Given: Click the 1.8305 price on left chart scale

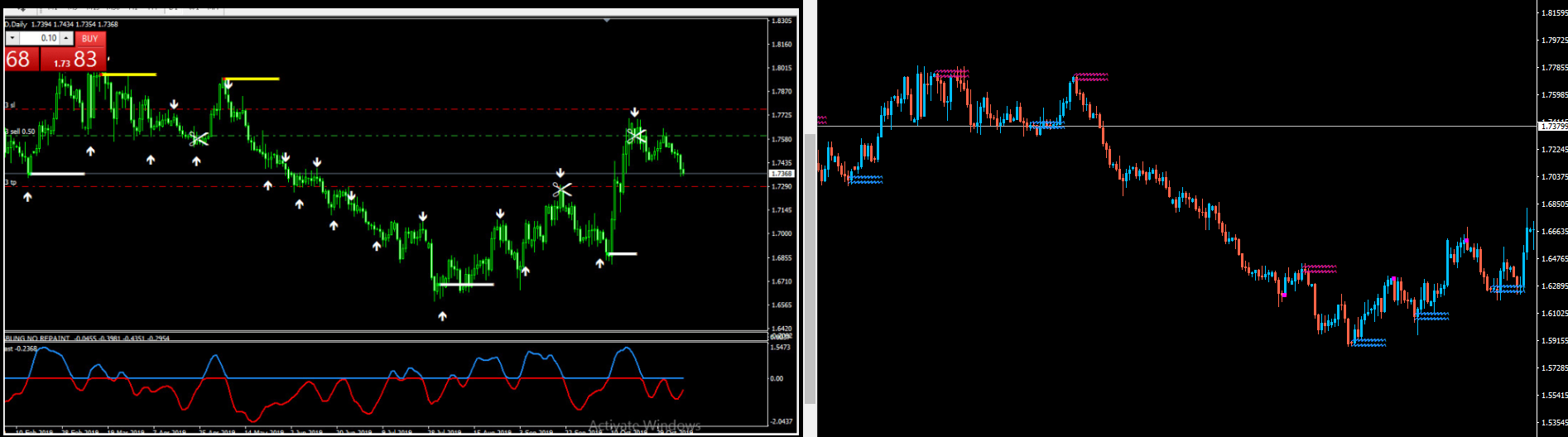Looking at the screenshot, I should 782,21.
